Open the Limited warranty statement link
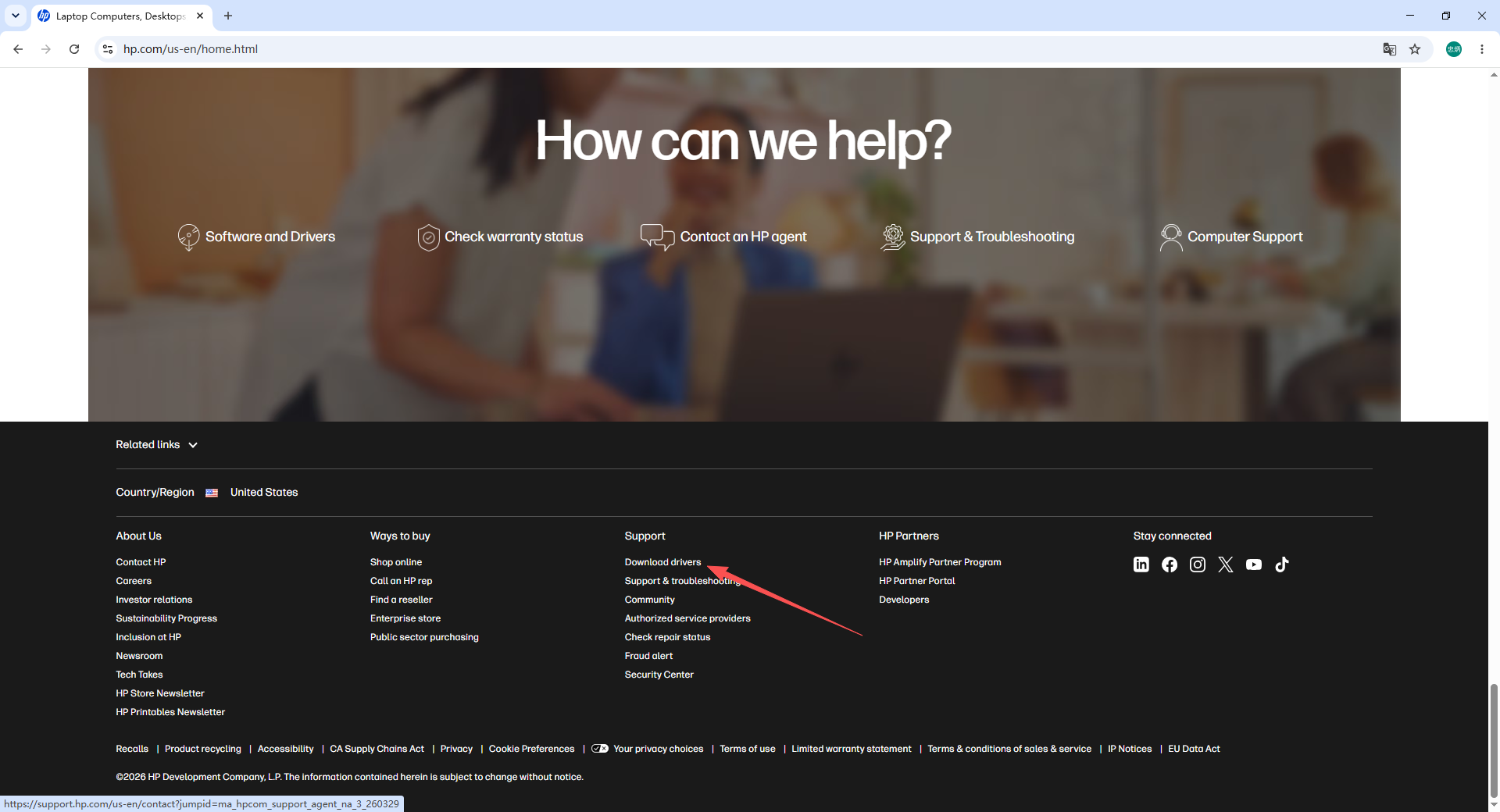Screen dimensions: 1500x812 (852, 749)
